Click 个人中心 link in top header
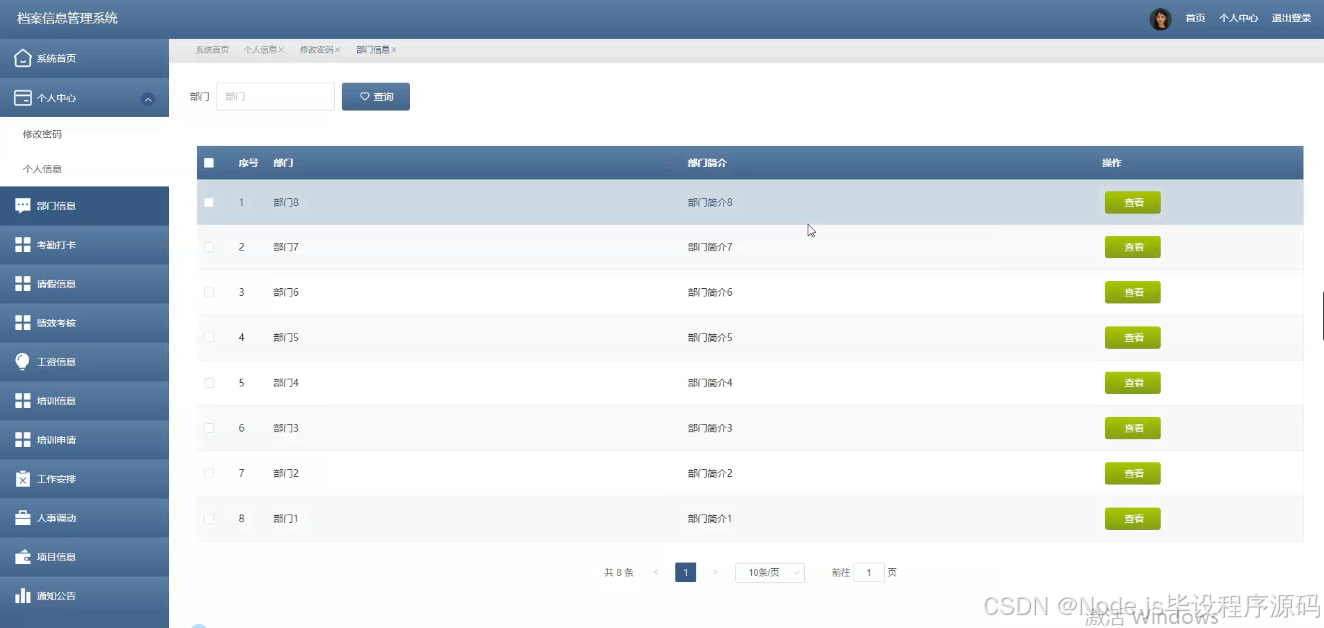This screenshot has width=1324, height=628. [x=1238, y=19]
